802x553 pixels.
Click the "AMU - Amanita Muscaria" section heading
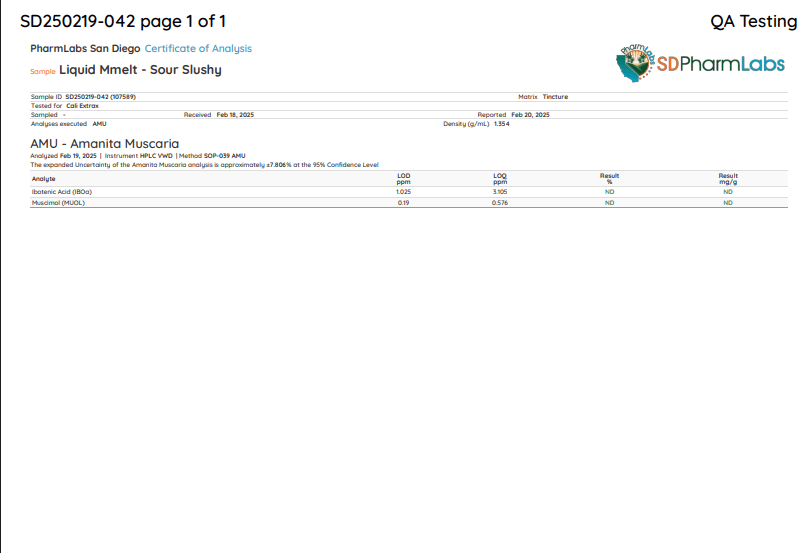click(104, 144)
